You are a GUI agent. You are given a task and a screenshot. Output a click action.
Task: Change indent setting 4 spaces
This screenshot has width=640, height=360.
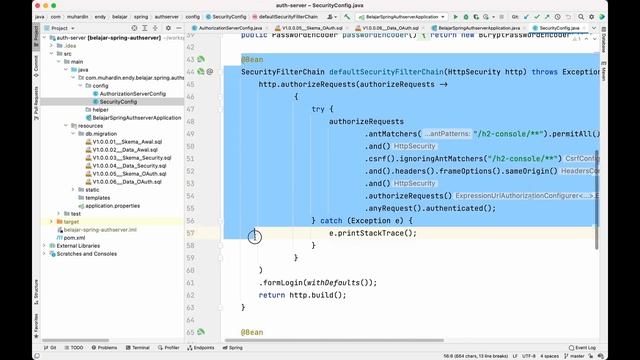[549, 356]
